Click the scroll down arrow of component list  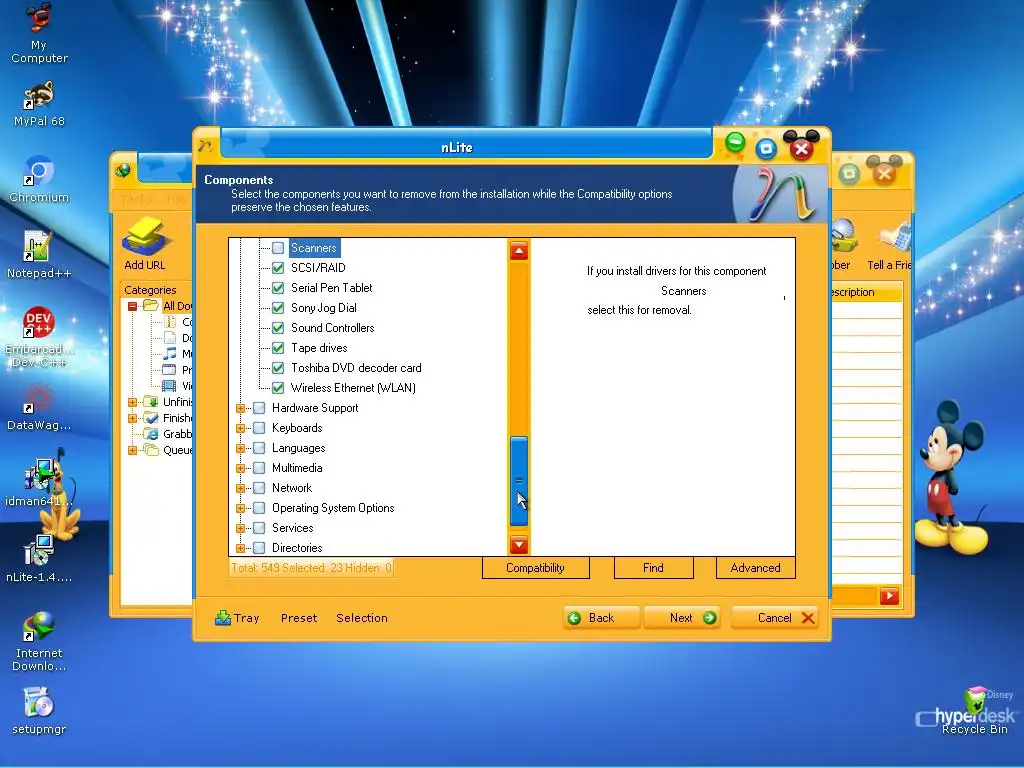click(519, 544)
